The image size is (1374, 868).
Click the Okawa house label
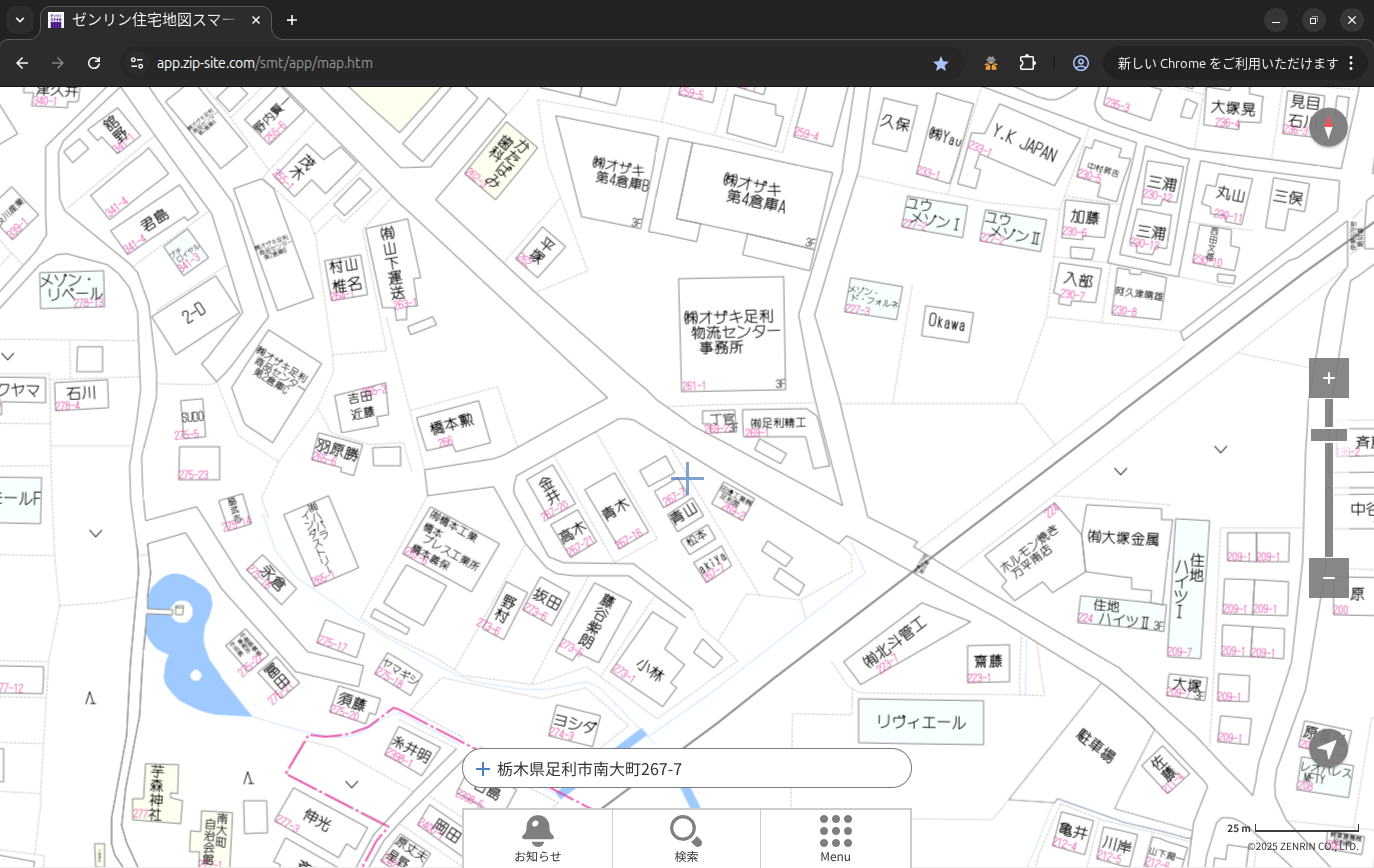(x=946, y=323)
